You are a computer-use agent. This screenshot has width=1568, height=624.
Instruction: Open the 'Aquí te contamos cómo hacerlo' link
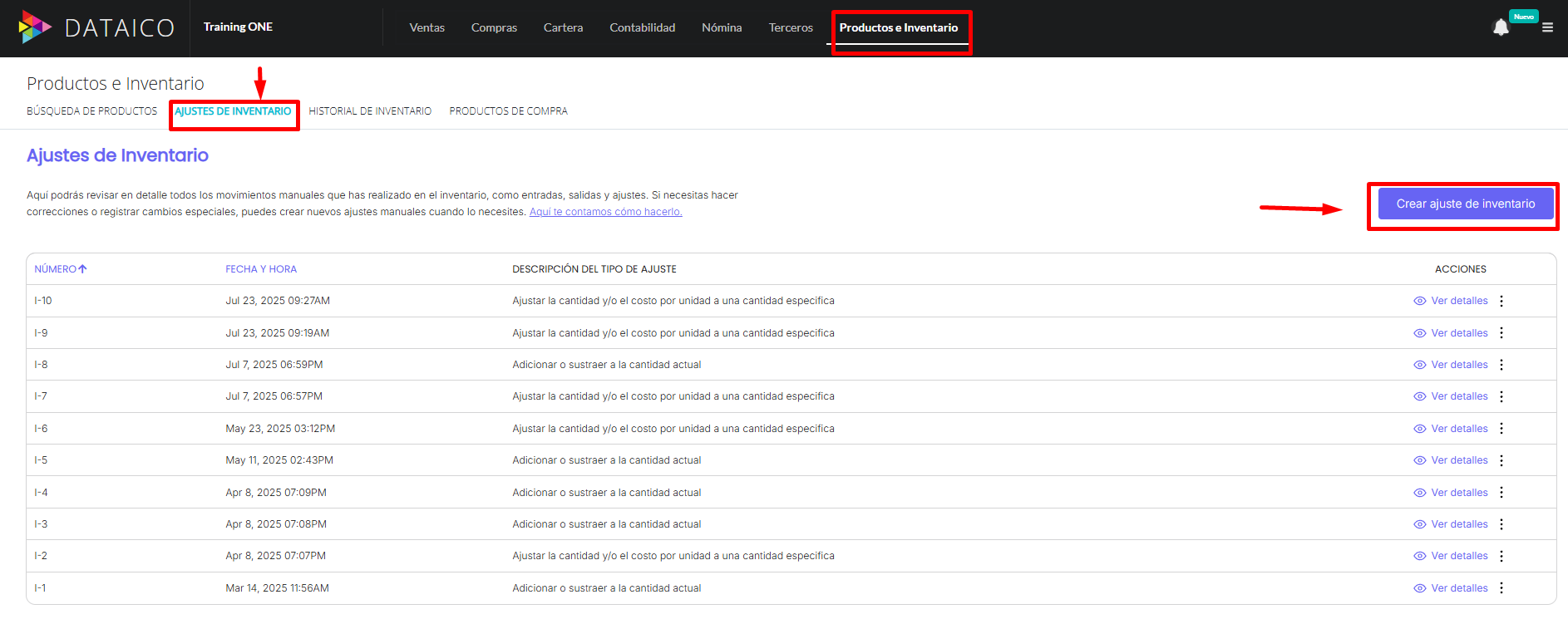(x=605, y=212)
